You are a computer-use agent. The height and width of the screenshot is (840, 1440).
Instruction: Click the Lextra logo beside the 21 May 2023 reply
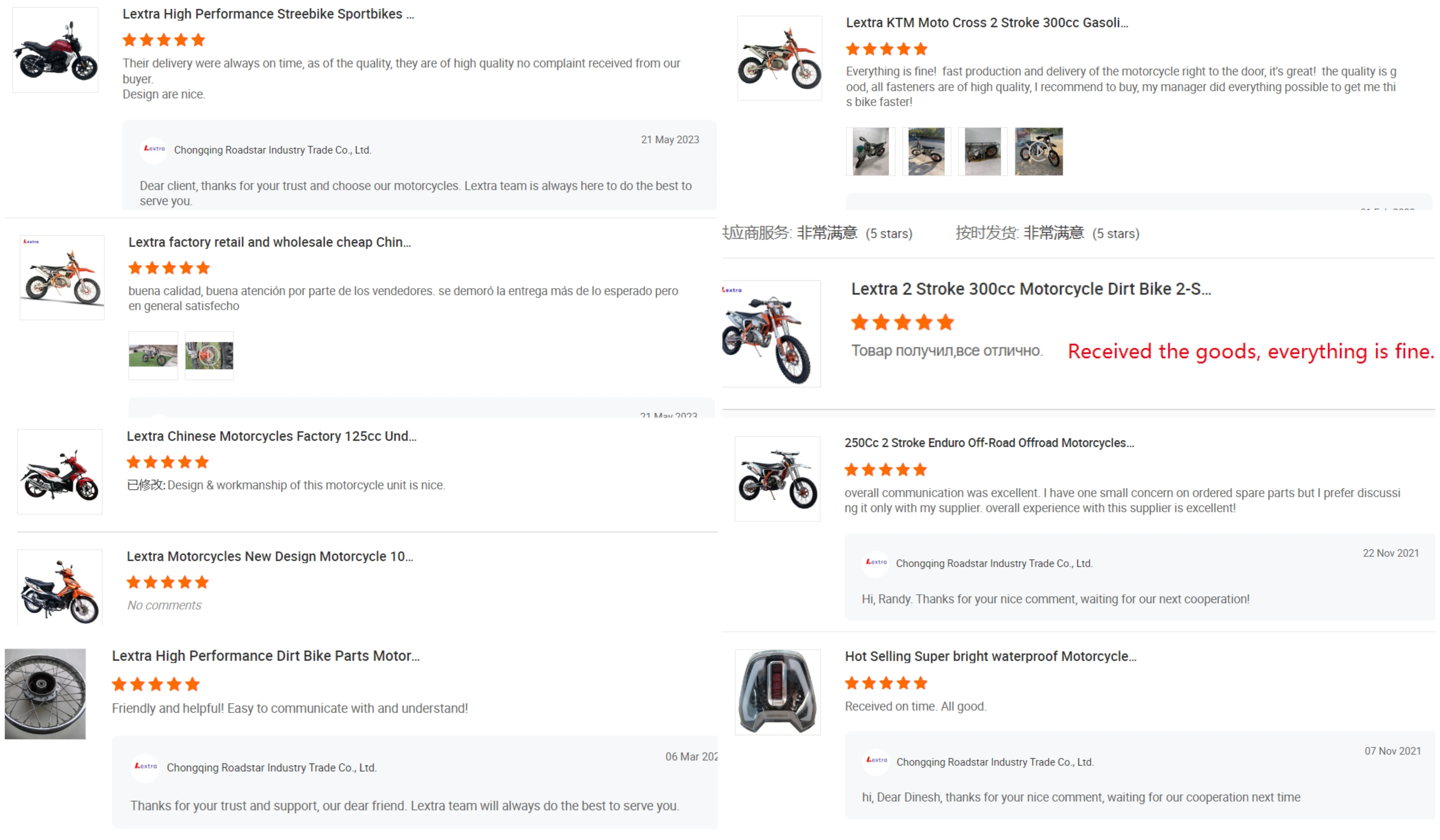pyautogui.click(x=154, y=150)
